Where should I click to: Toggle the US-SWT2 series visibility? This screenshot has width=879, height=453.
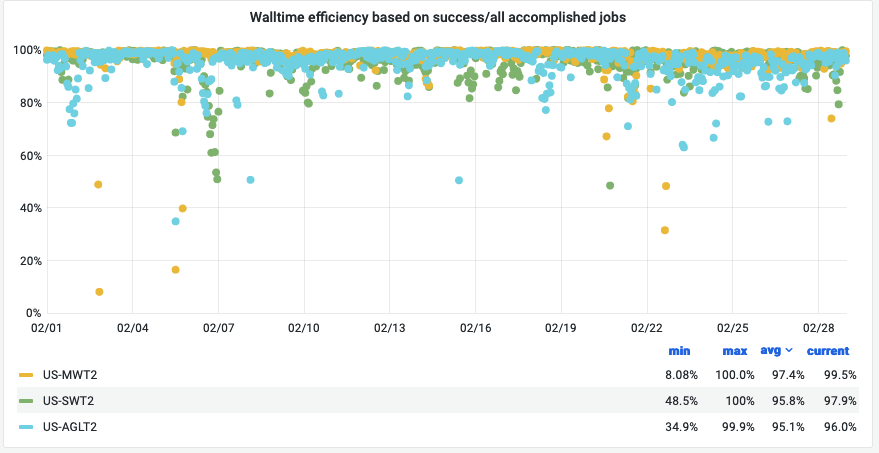coord(69,401)
